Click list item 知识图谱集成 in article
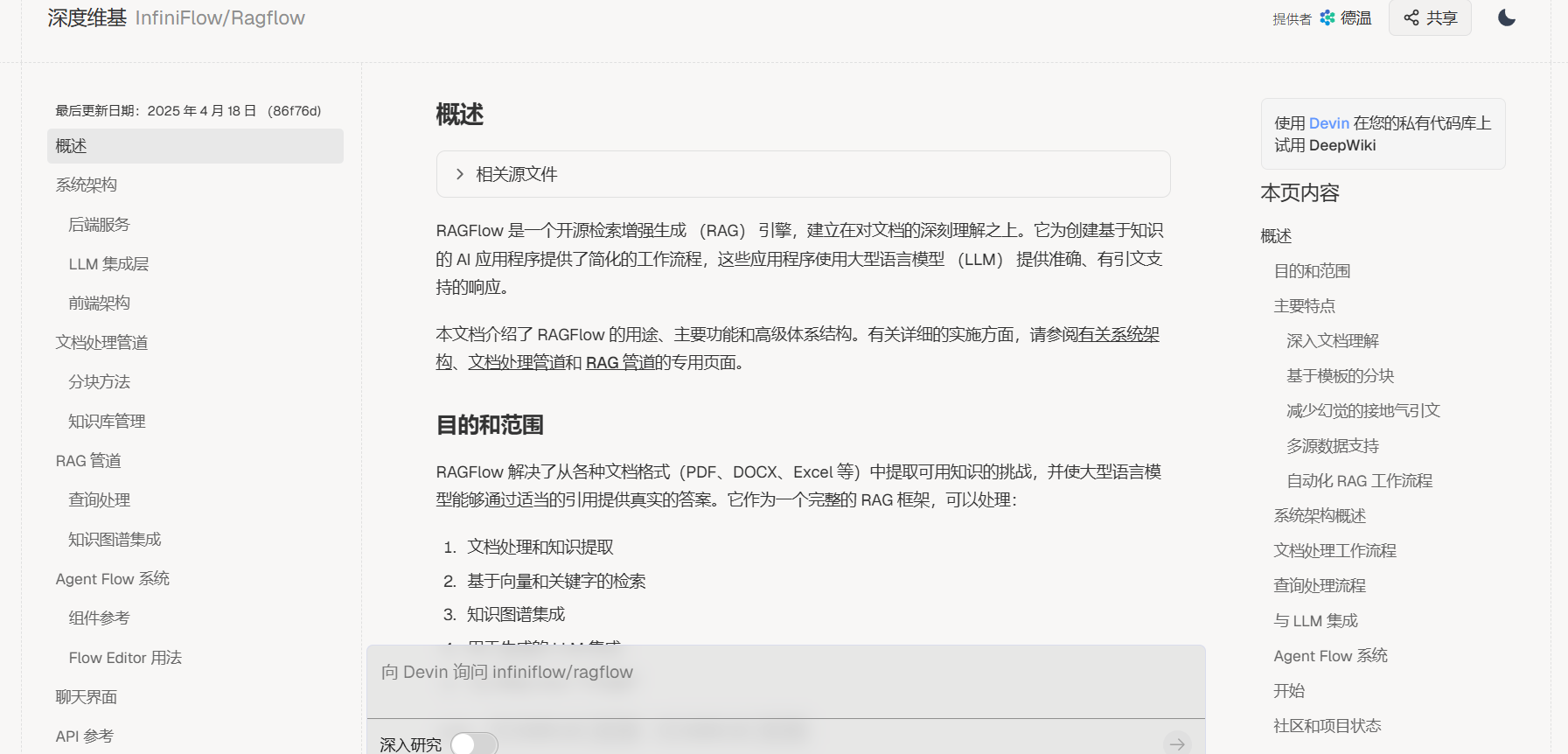This screenshot has width=1568, height=754. click(x=516, y=614)
